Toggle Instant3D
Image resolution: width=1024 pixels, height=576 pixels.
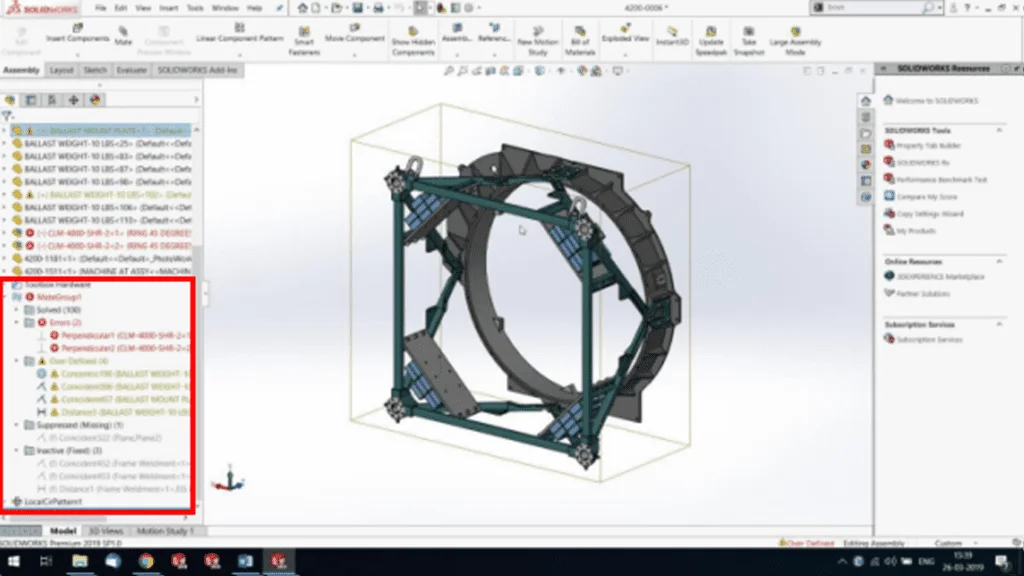[x=672, y=35]
